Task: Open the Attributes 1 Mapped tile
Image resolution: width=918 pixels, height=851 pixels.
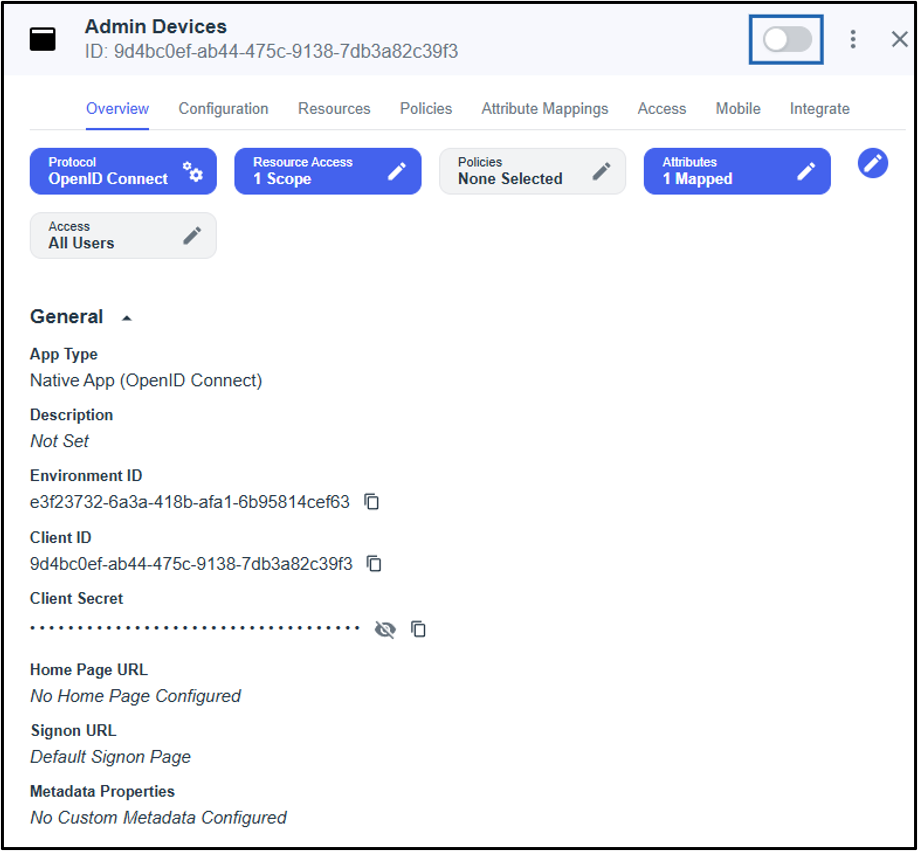Action: coord(737,171)
